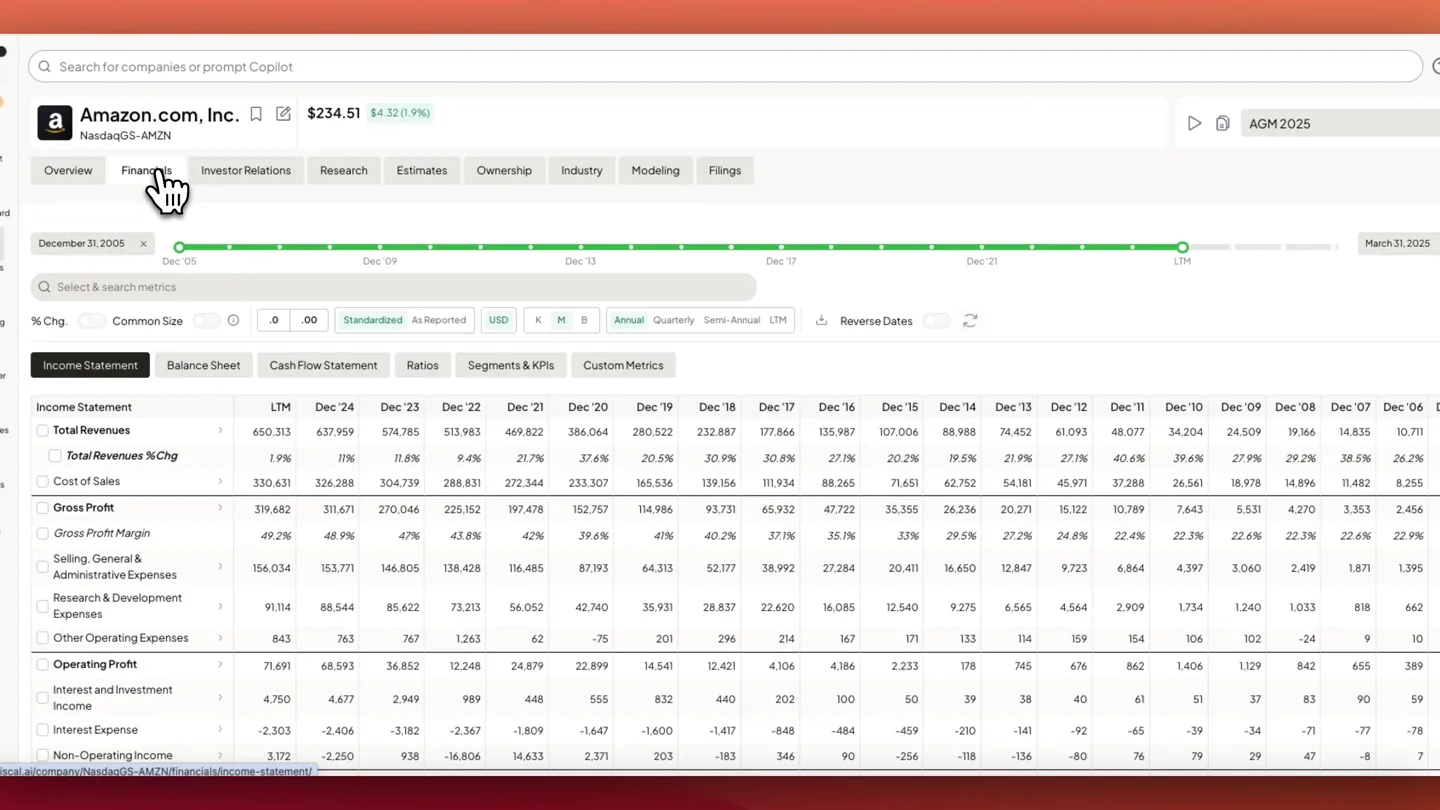1440x810 pixels.
Task: Click the Dec '05 start handle on timeline
Action: pos(179,247)
